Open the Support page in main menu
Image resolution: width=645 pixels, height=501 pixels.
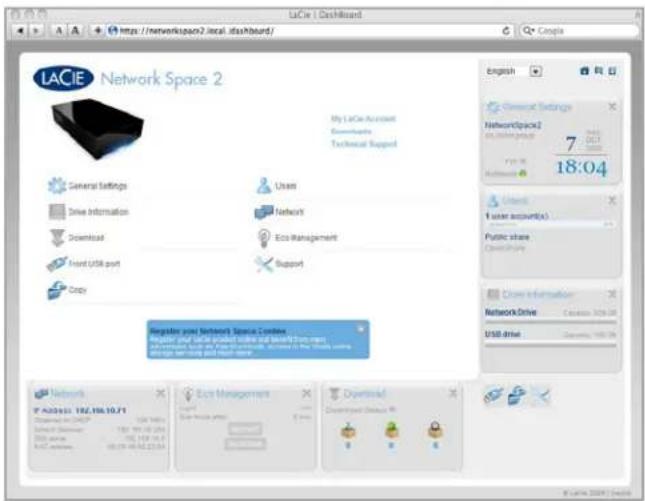click(x=279, y=264)
